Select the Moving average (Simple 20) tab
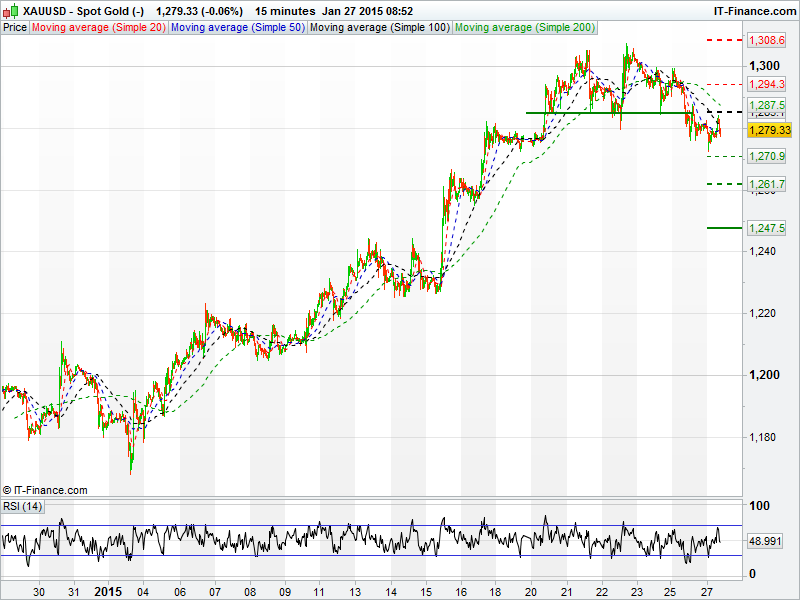The height and width of the screenshot is (600, 800). 99,27
